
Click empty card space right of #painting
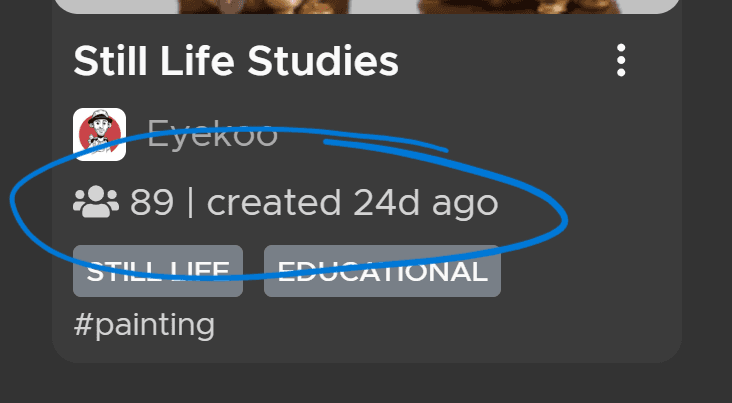point(450,326)
